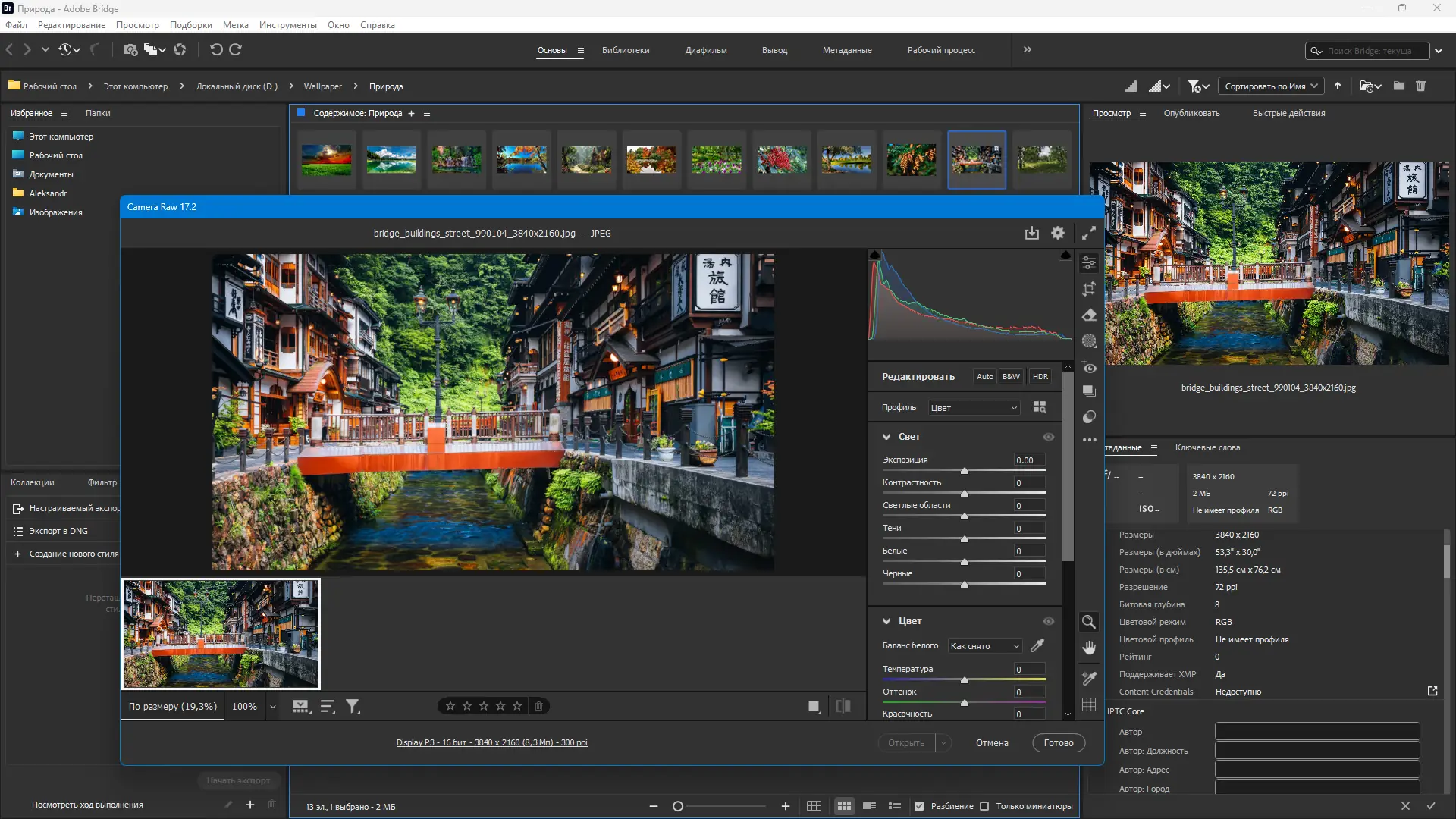Screen dimensions: 1456x819
Task: Switch to the Диафильм workspace tab
Action: [705, 50]
